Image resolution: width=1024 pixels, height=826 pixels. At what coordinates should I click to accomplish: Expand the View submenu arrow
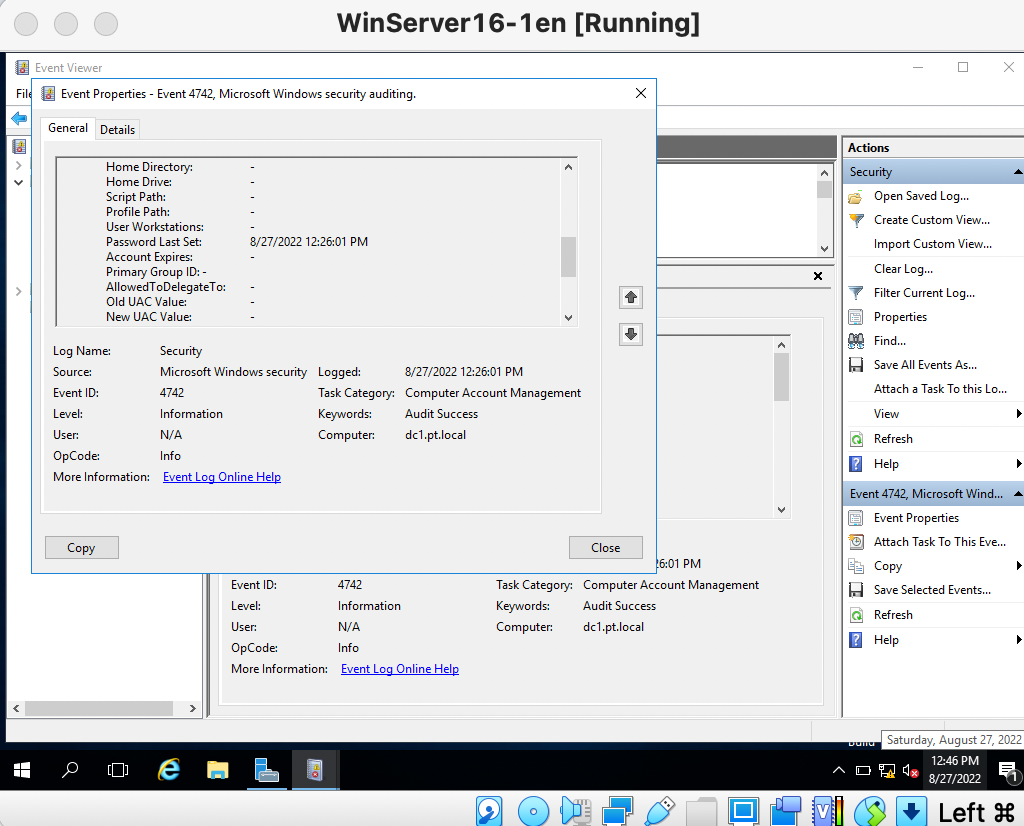point(1018,414)
